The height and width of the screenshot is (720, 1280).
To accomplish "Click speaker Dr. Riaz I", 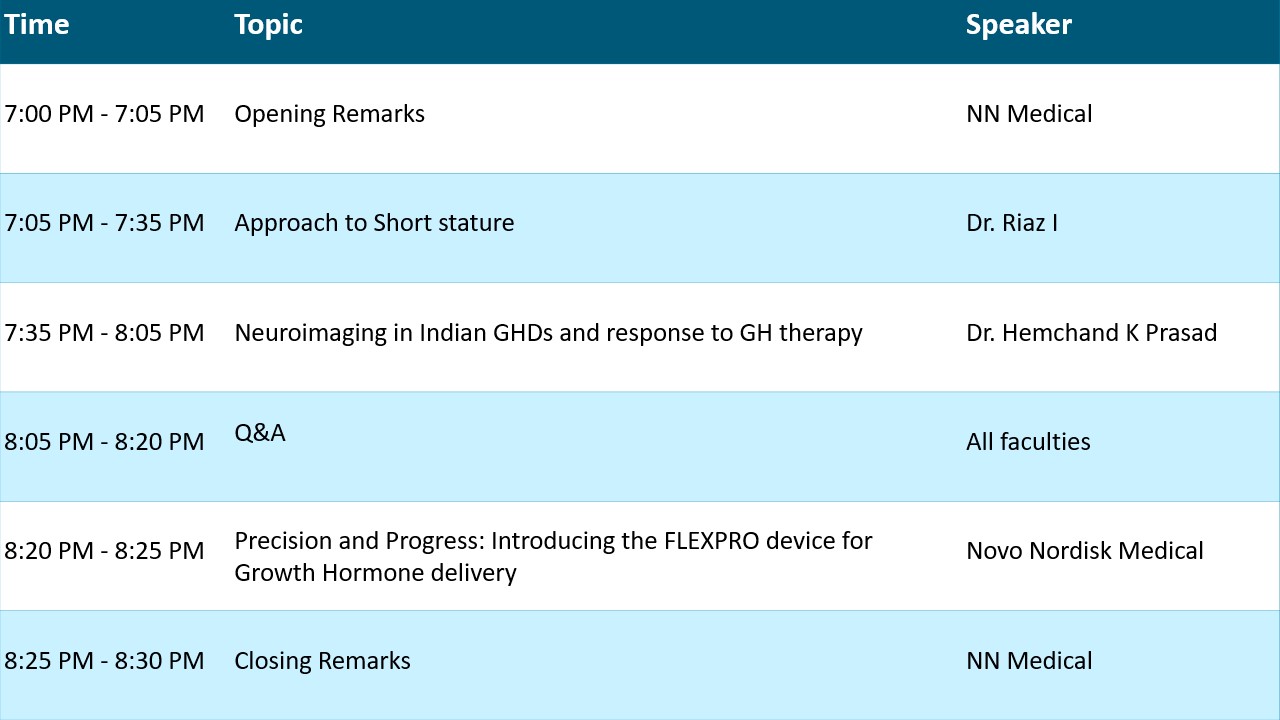I will (x=1011, y=223).
